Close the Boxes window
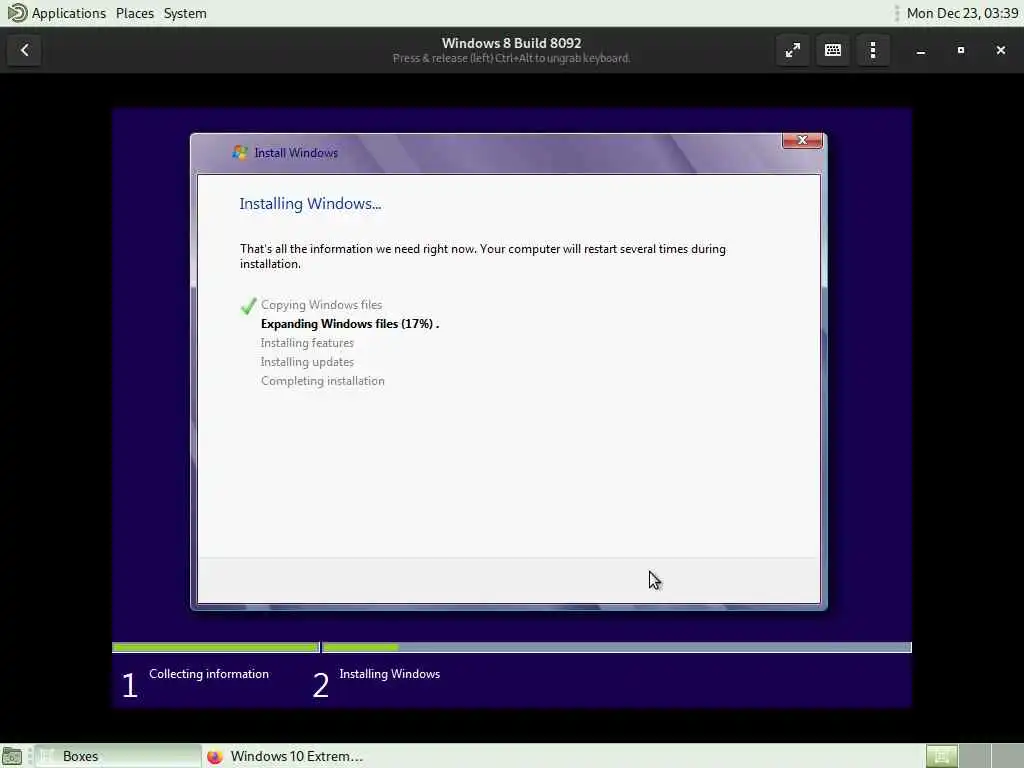1024x768 pixels. pos(1000,50)
